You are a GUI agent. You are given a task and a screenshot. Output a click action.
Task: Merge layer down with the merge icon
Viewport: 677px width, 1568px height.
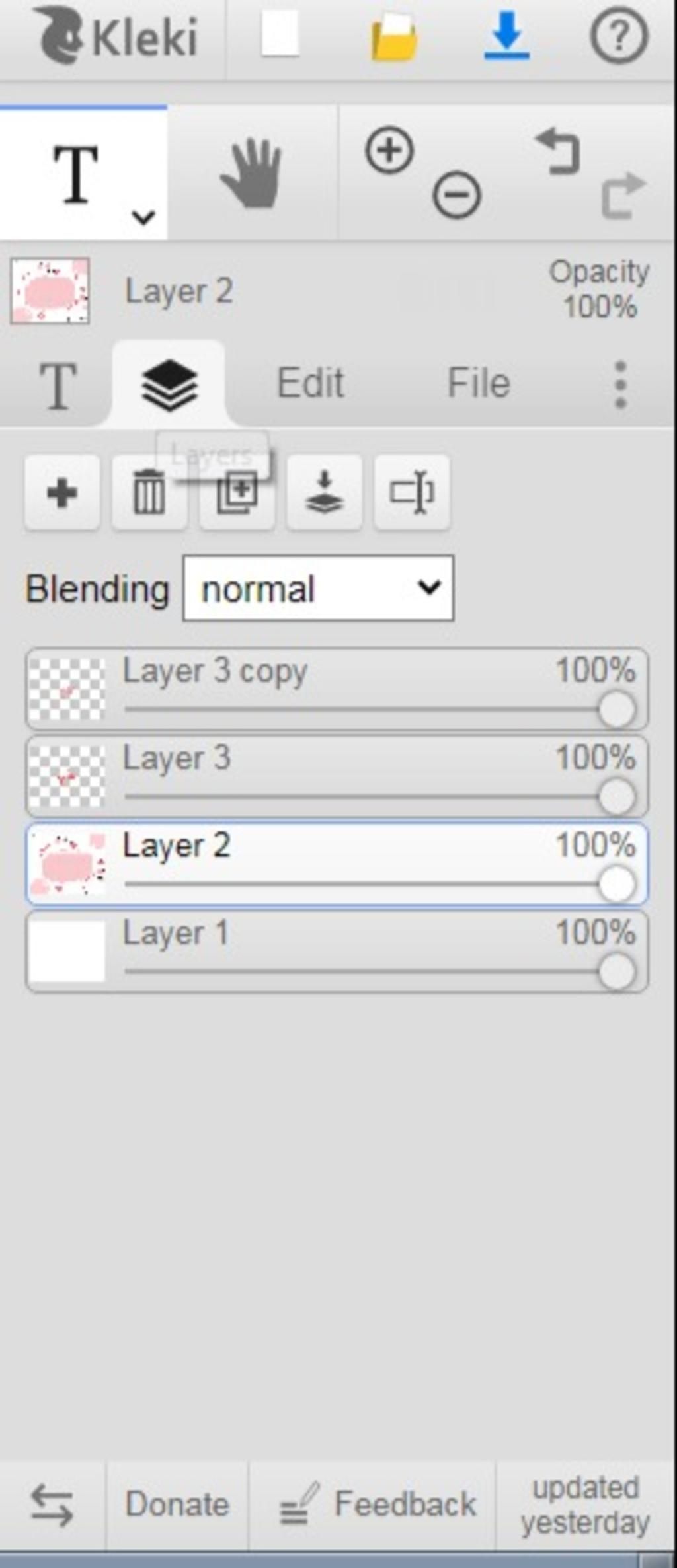324,493
